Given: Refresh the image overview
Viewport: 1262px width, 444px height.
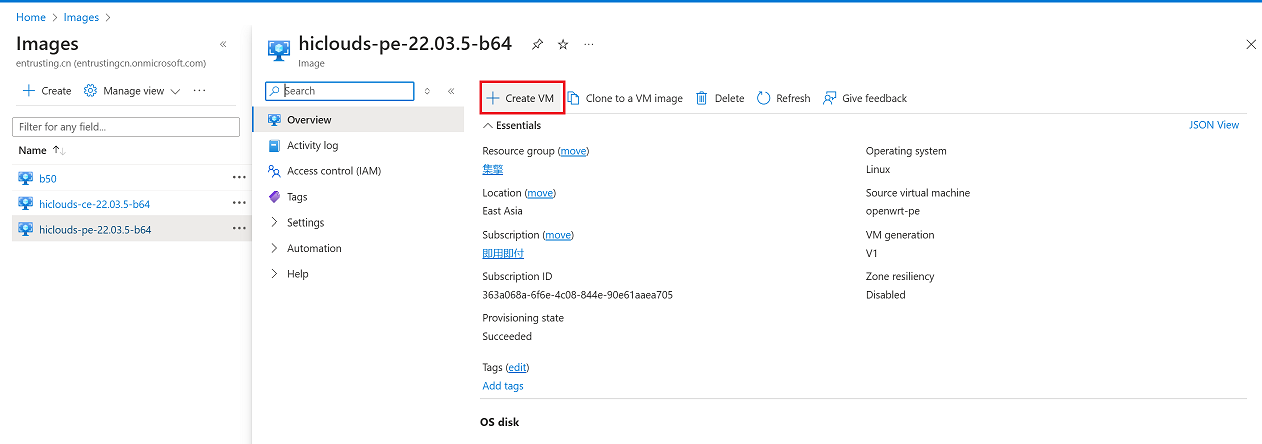Looking at the screenshot, I should coord(783,98).
